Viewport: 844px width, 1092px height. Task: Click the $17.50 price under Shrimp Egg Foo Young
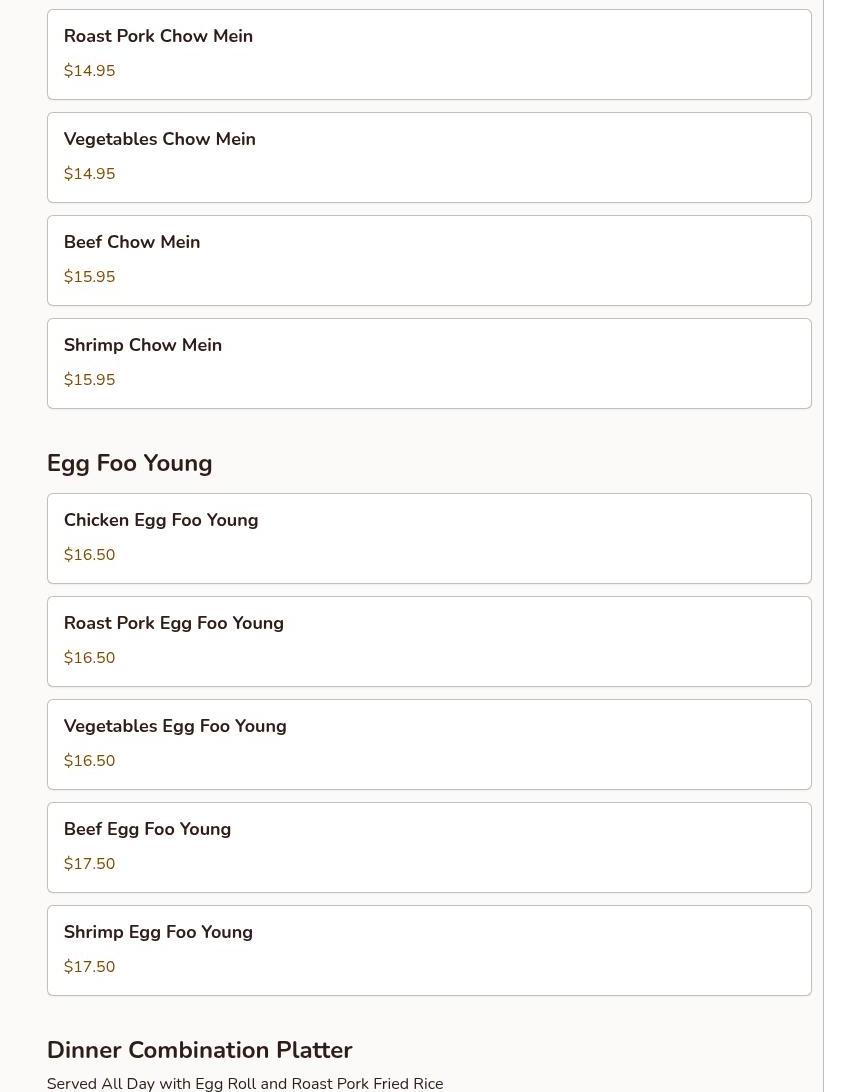(90, 967)
